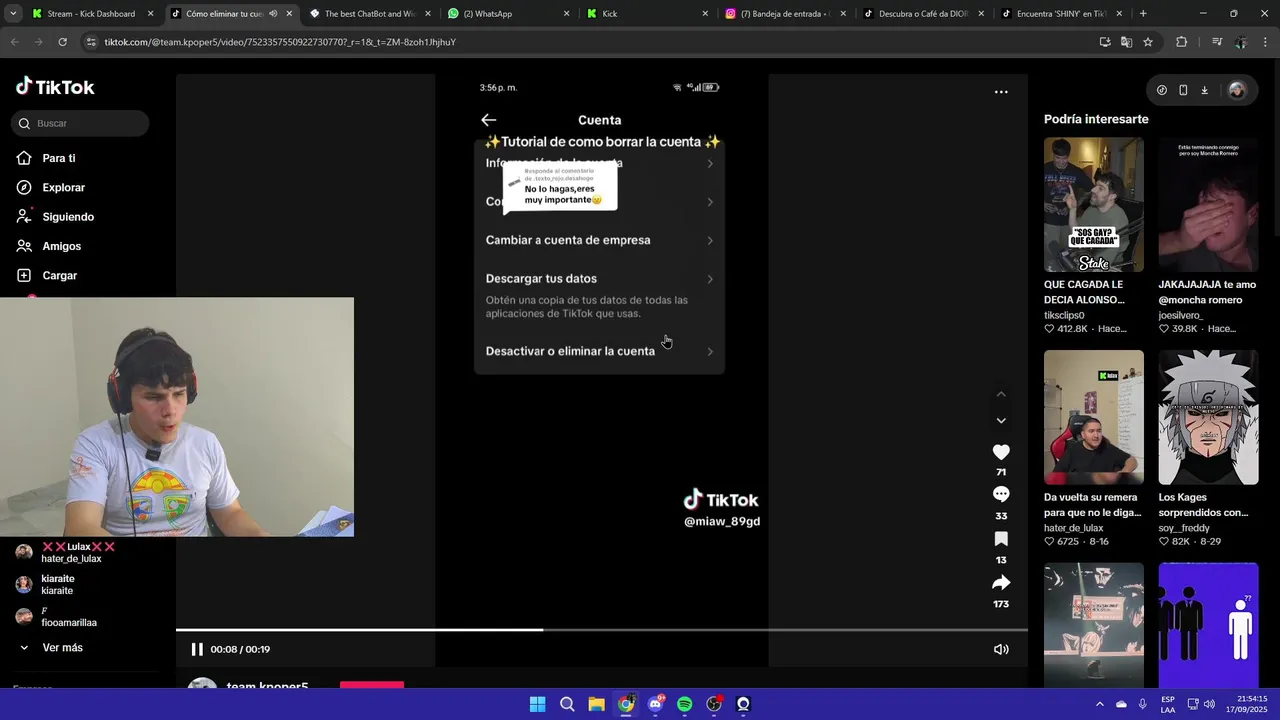
Task: Open Da vuelta su remera thumbnail
Action: (1093, 417)
